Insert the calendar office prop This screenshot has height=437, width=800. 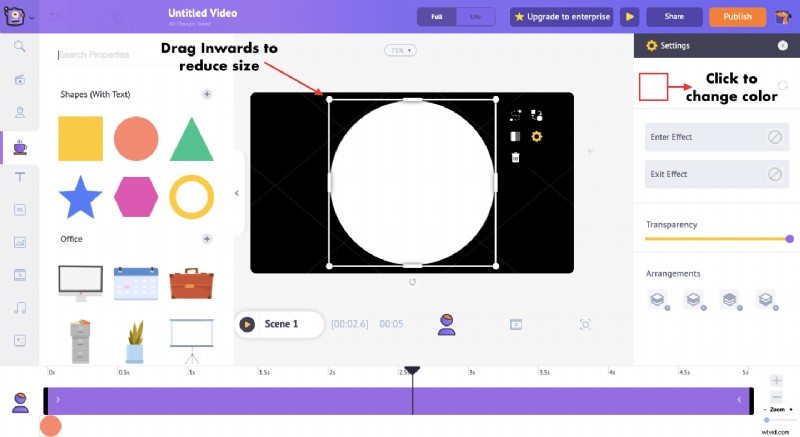click(136, 284)
